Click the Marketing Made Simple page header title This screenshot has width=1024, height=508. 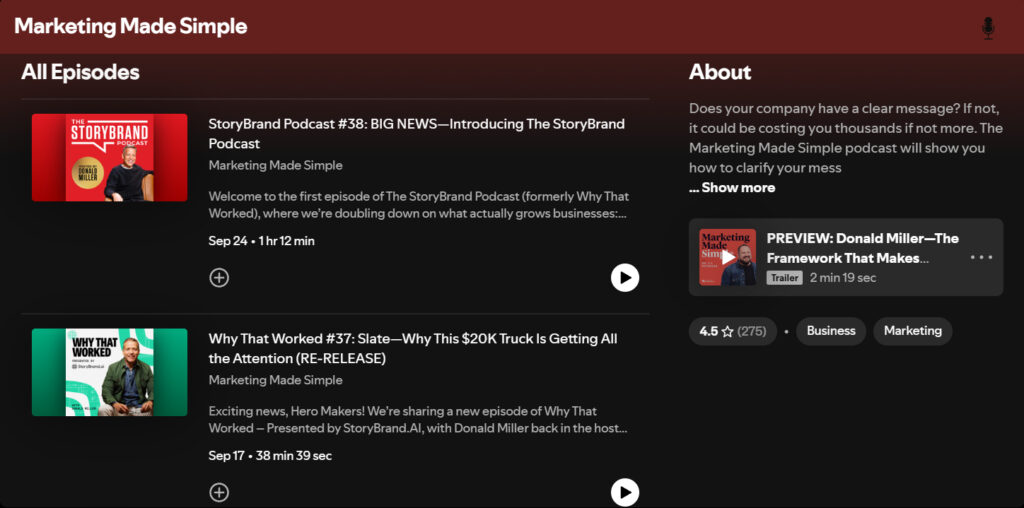click(x=131, y=27)
